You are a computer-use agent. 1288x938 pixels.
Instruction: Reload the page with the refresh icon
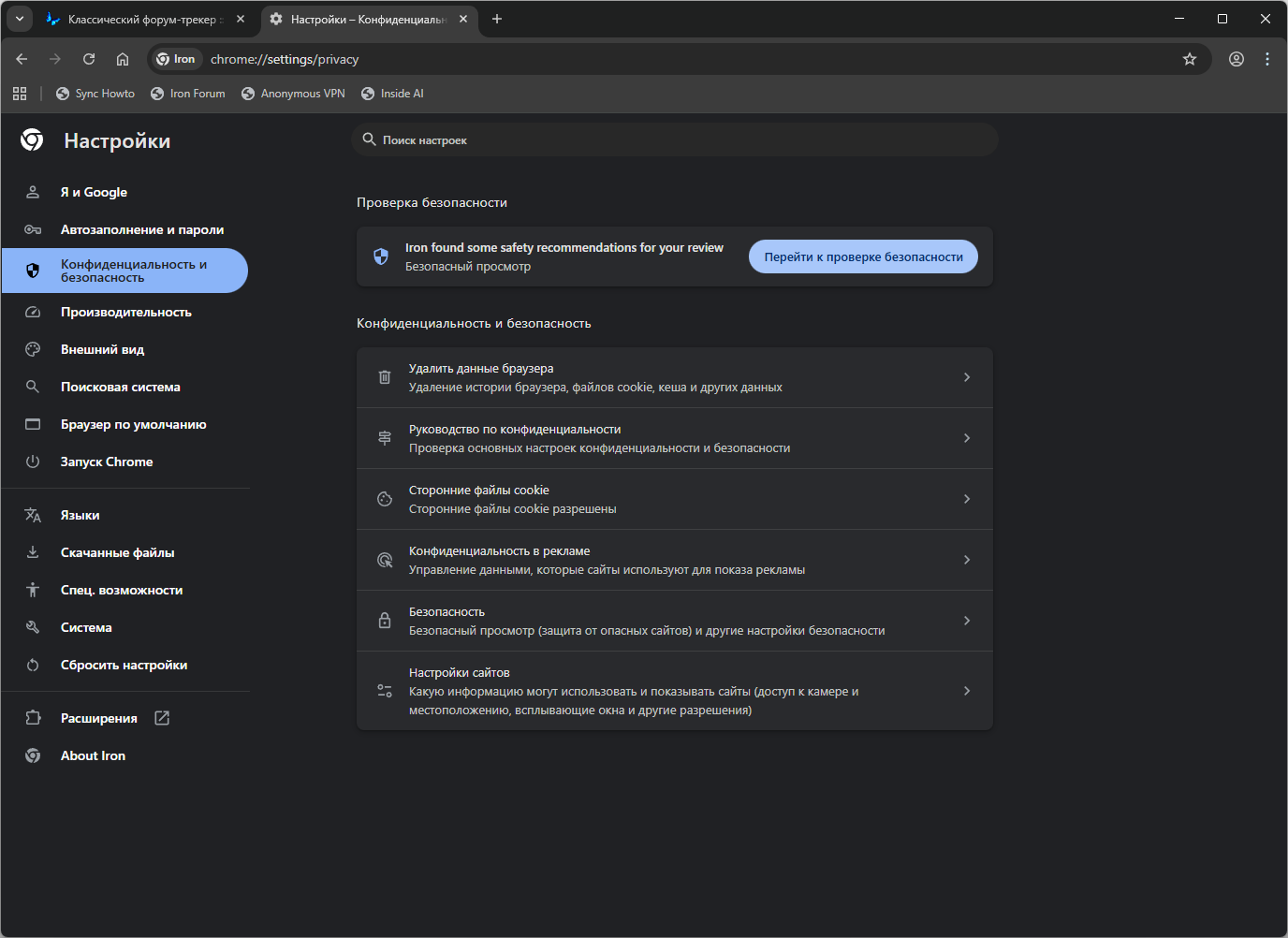click(x=89, y=59)
